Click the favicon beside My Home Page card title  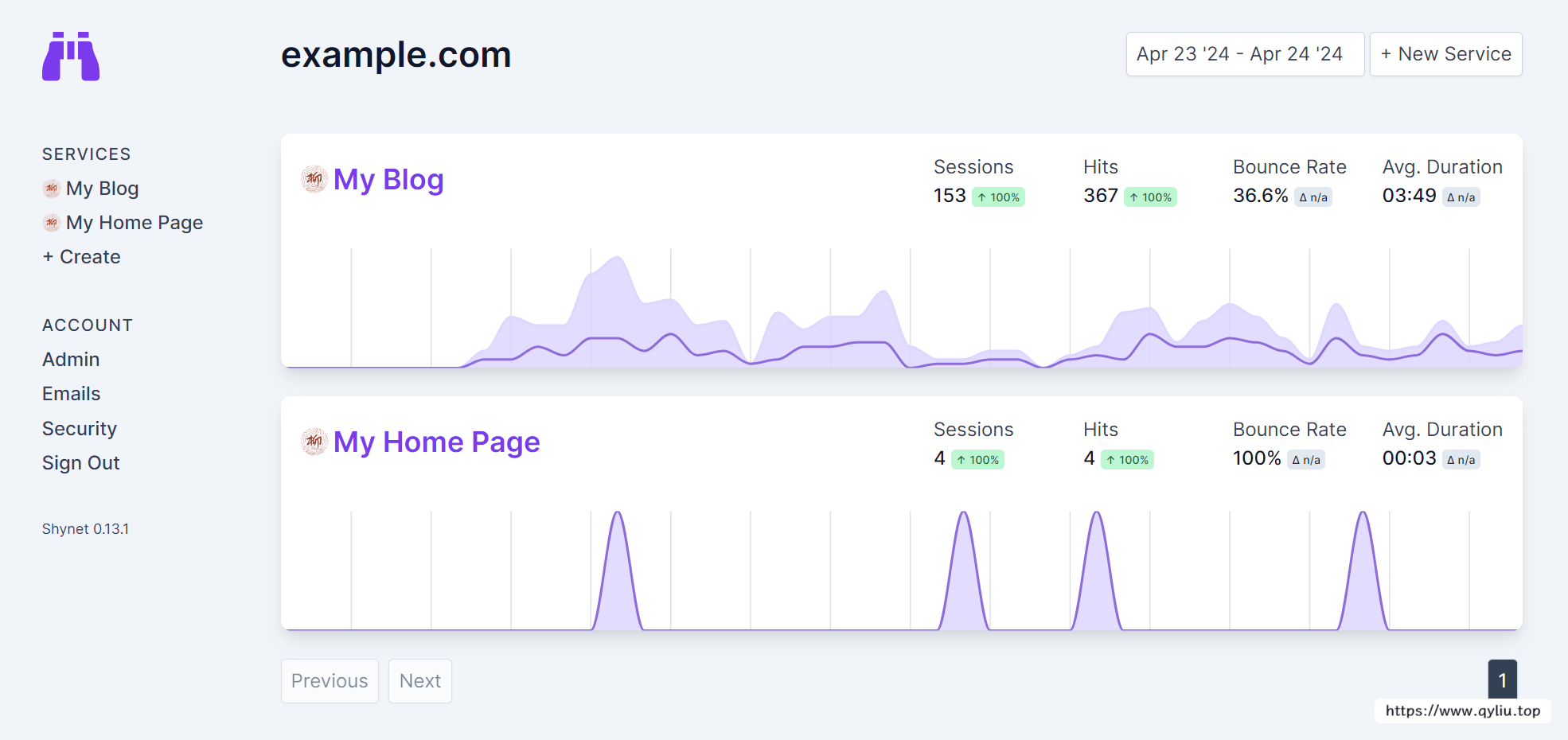tap(314, 442)
